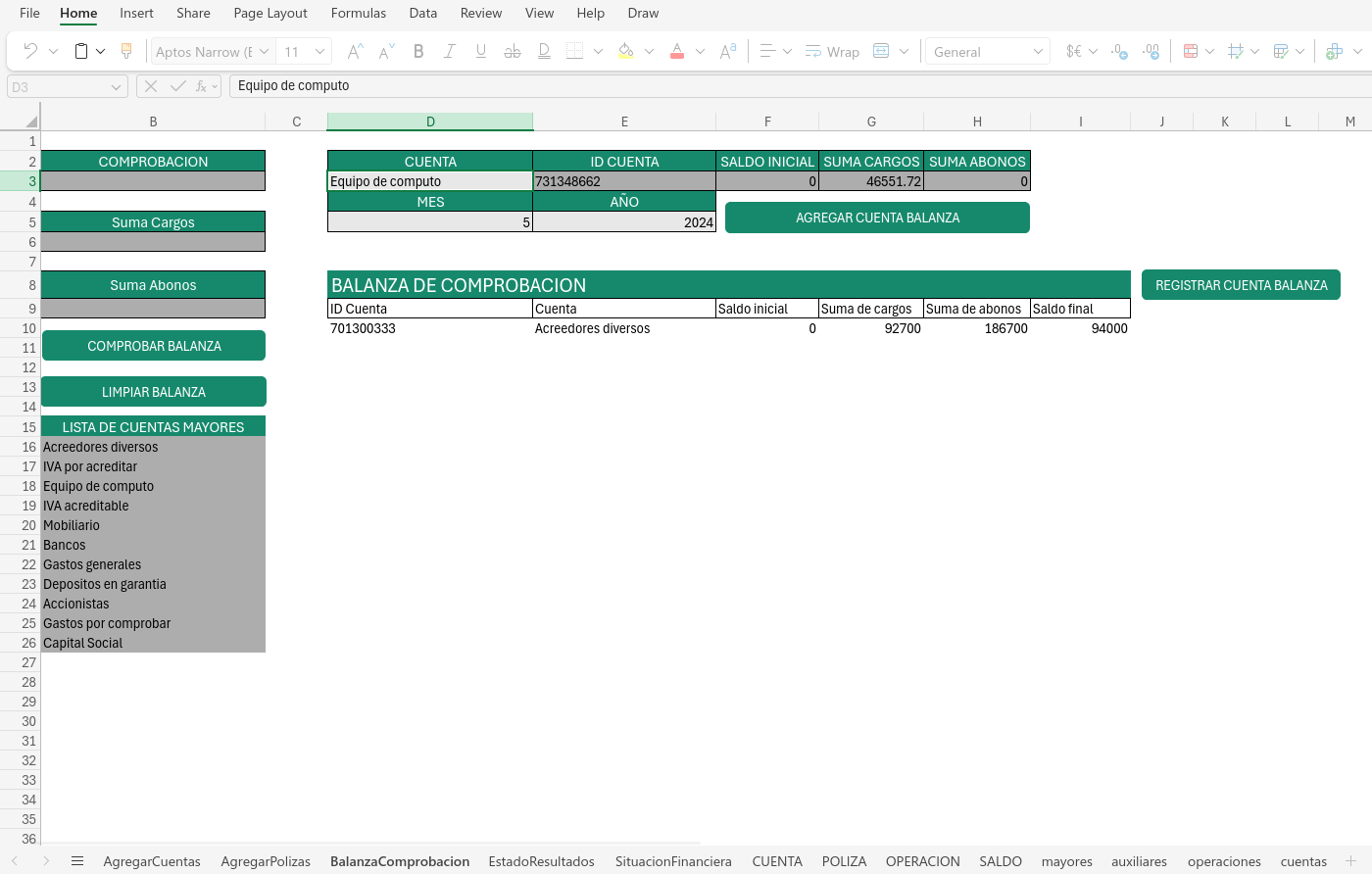
Task: Cancel formula bar entry with X
Action: pos(150,86)
